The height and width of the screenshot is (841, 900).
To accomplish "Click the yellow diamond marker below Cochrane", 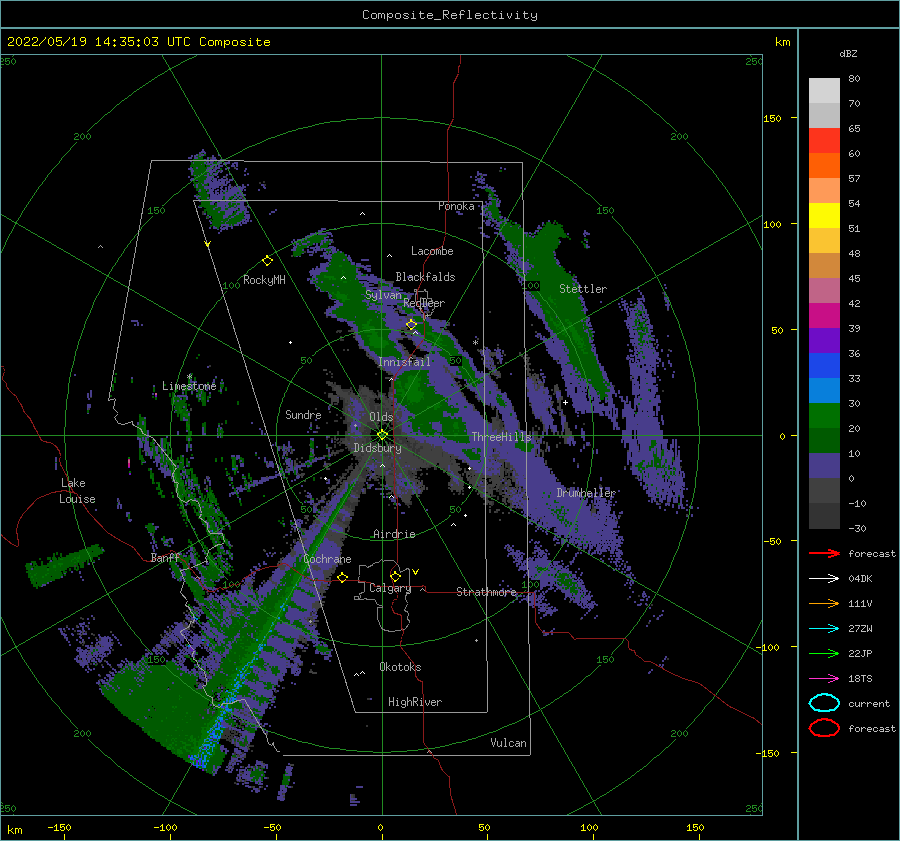I will (x=343, y=577).
